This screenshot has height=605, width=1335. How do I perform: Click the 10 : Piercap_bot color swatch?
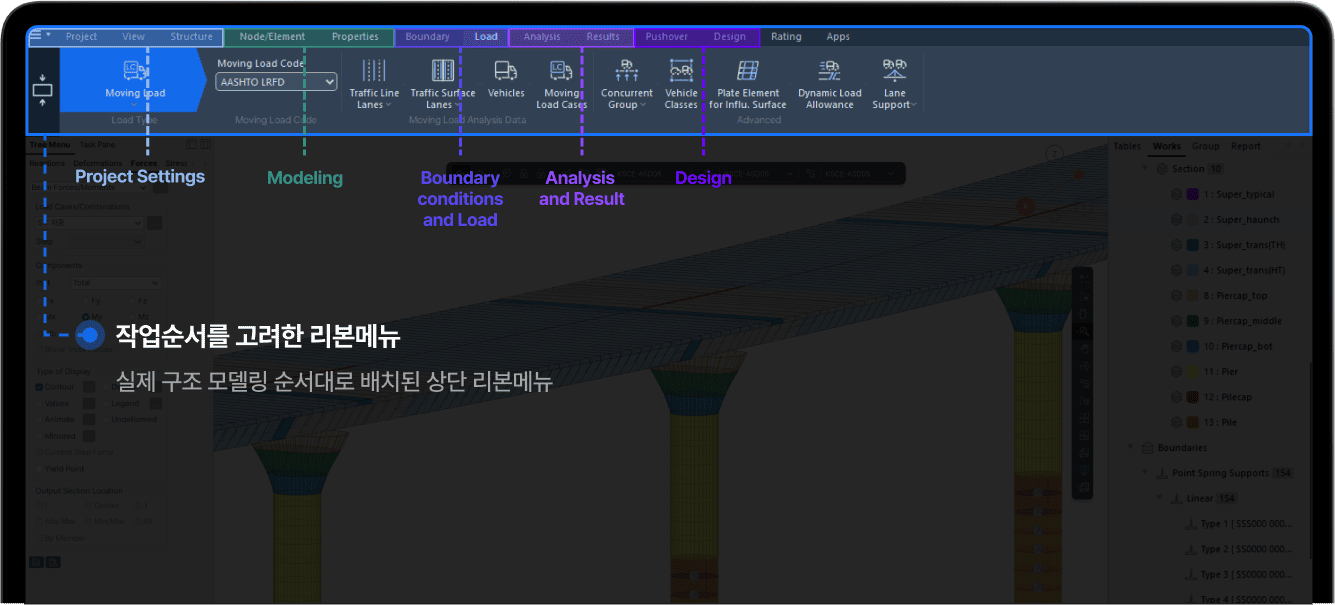click(x=1192, y=347)
